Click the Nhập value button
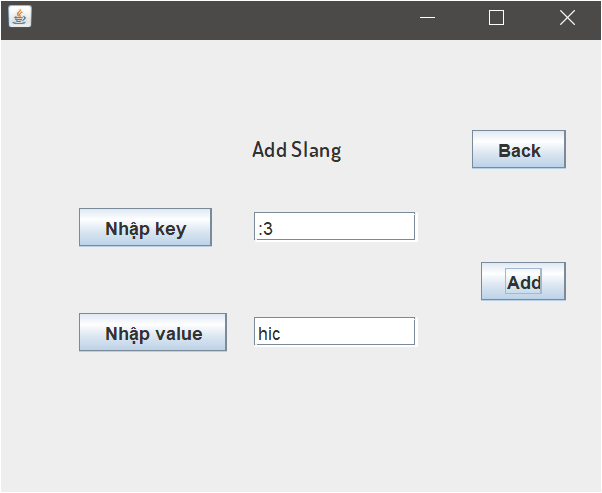 coord(153,333)
